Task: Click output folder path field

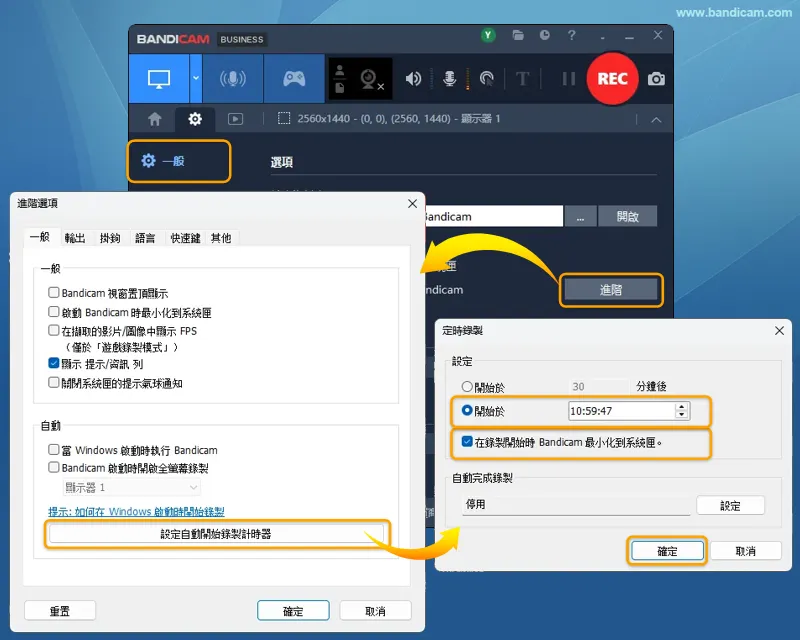Action: (x=493, y=216)
